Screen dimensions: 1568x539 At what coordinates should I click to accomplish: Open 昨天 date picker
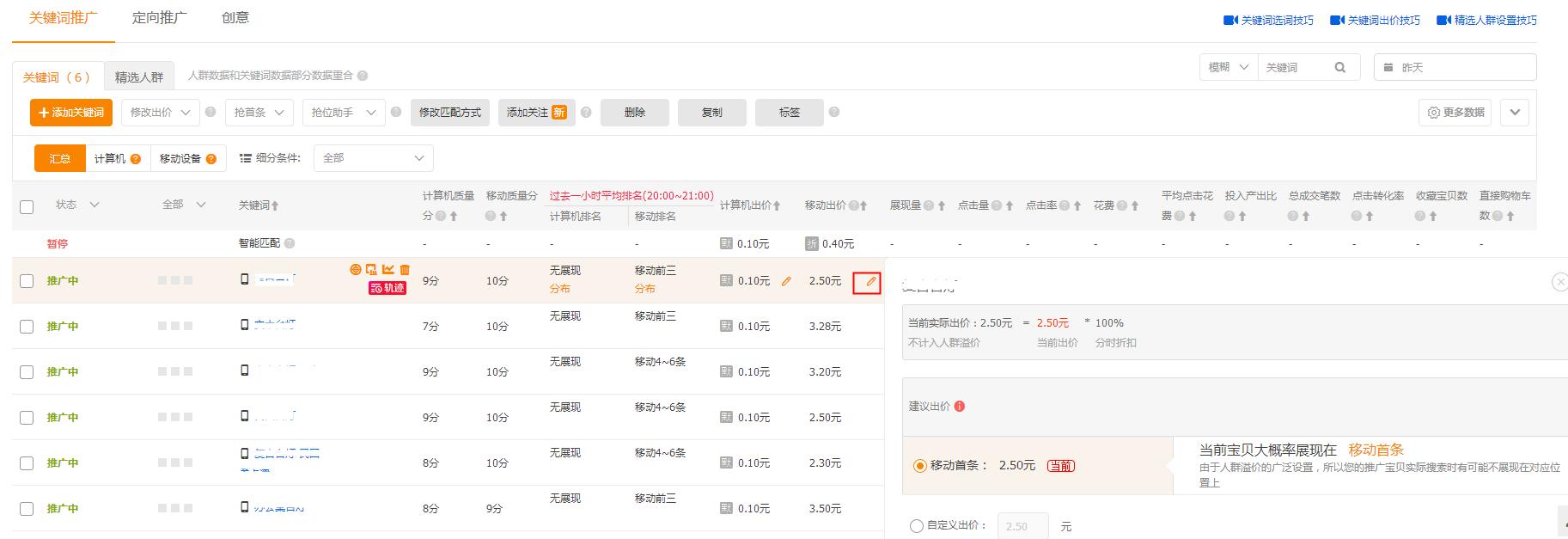point(1455,67)
